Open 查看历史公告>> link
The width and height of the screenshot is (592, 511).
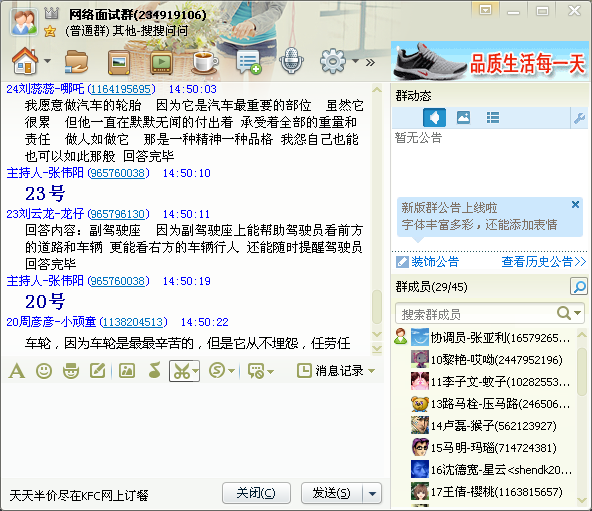pos(544,261)
